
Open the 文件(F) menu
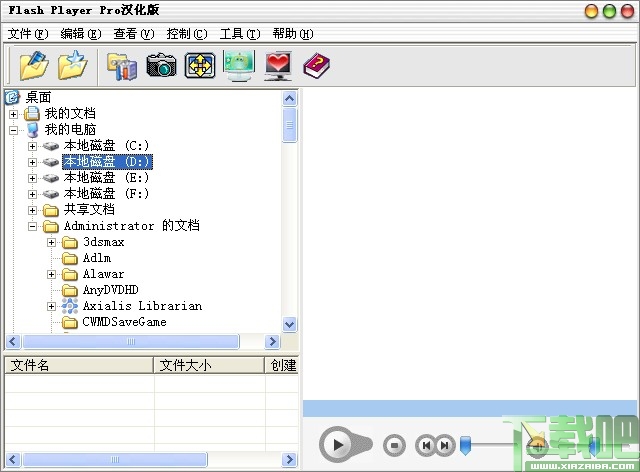click(28, 33)
